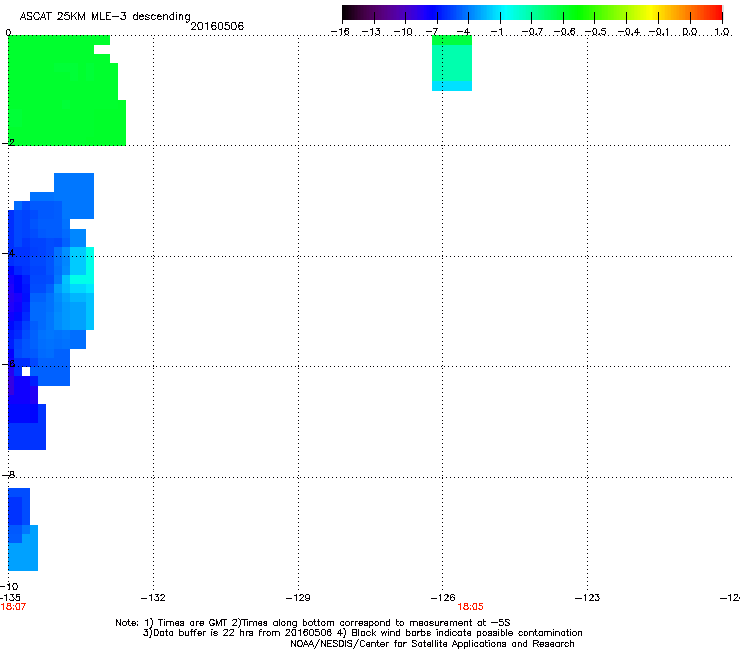
Task: Click the -16 label on the color scale
Action: click(340, 32)
